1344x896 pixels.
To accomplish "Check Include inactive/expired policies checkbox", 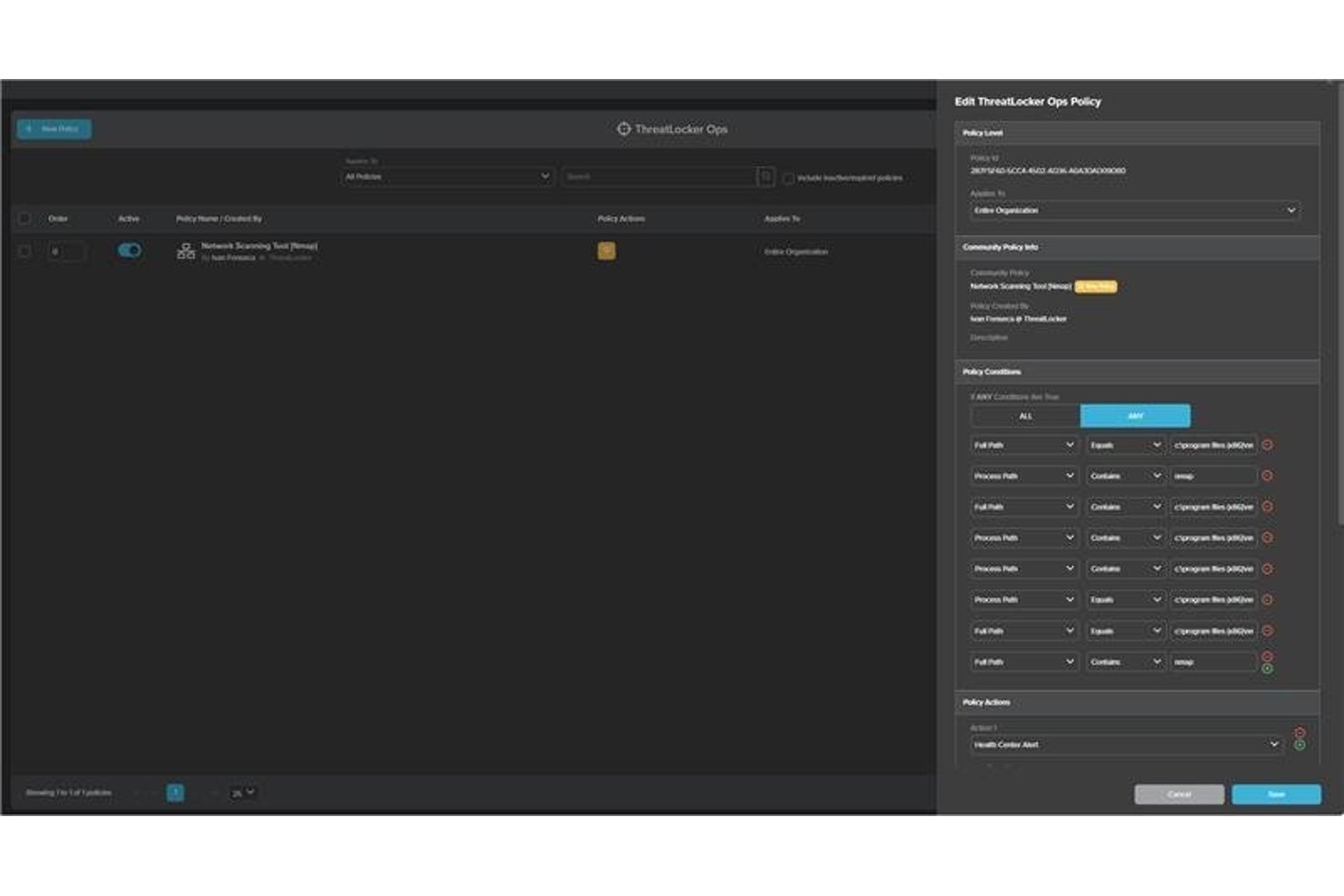I will tap(787, 178).
